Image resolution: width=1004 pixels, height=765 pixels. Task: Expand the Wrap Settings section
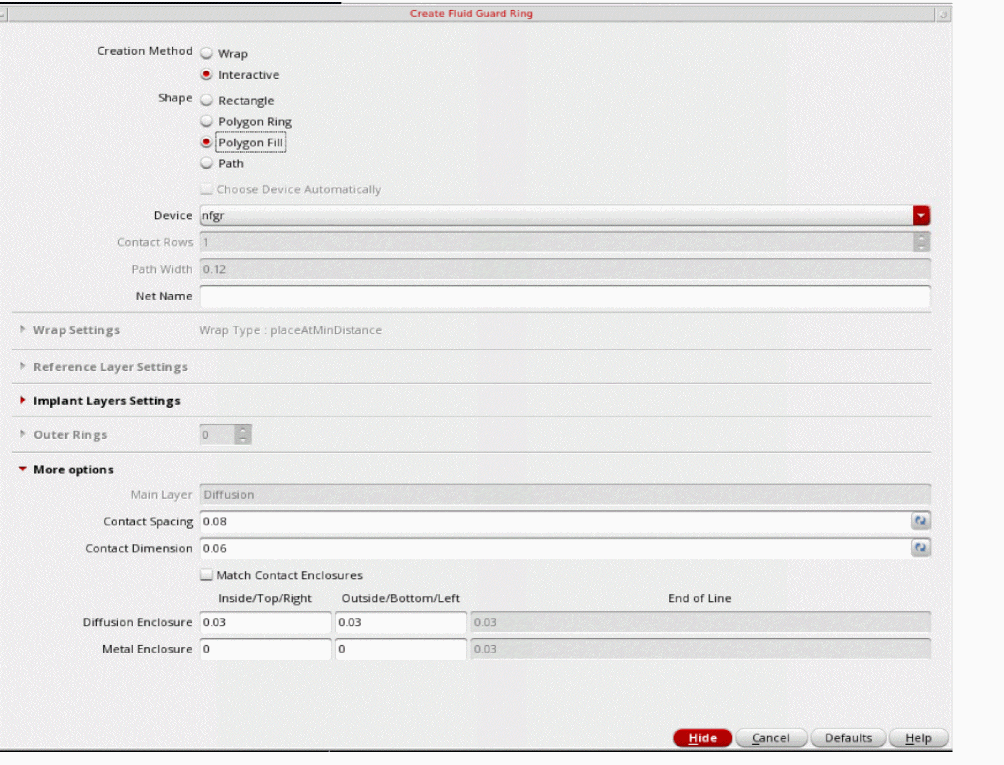[x=22, y=330]
